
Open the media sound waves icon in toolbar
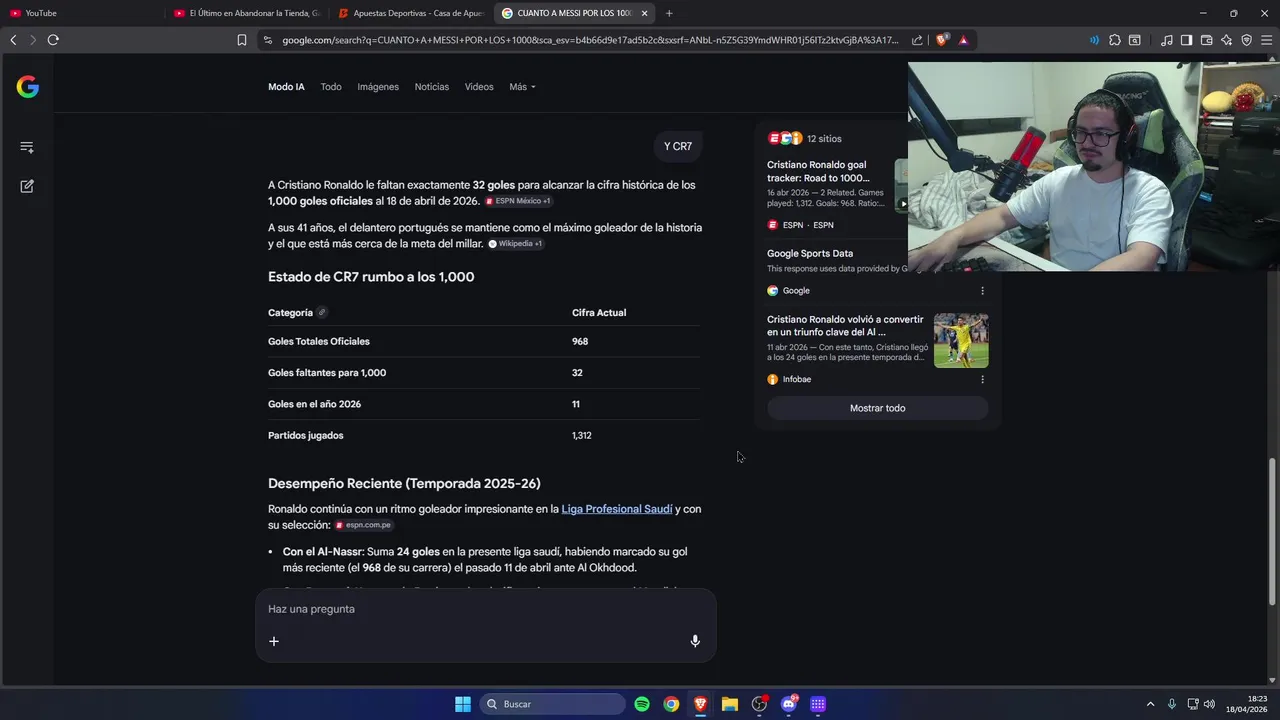pyautogui.click(x=1094, y=40)
